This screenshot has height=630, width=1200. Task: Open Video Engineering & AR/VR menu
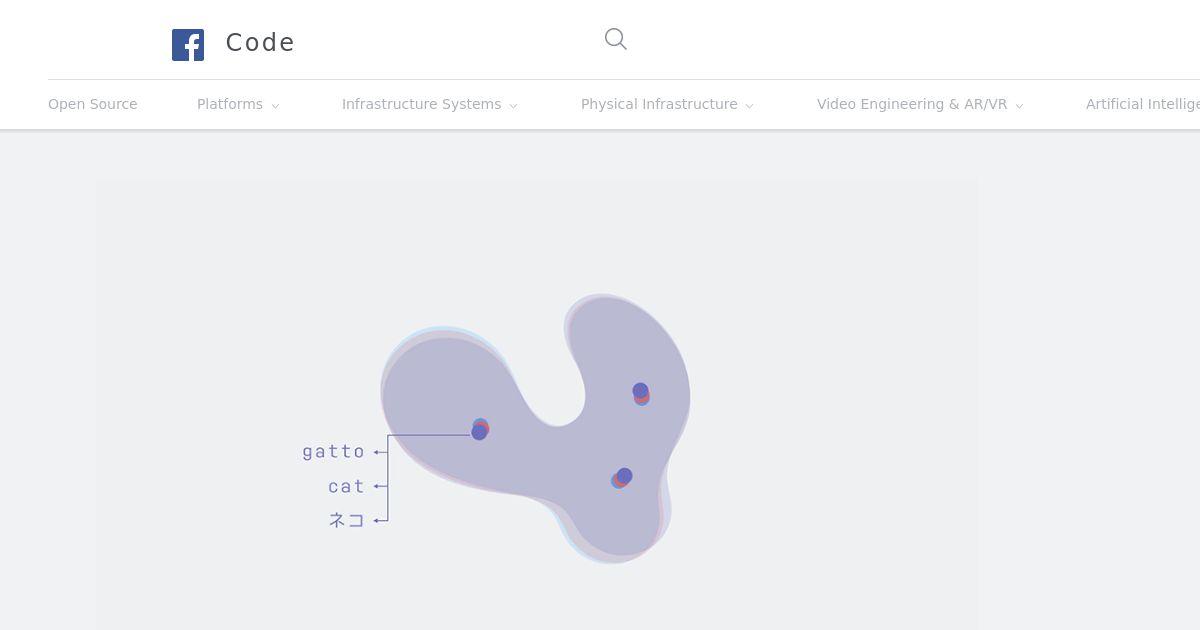tap(912, 104)
